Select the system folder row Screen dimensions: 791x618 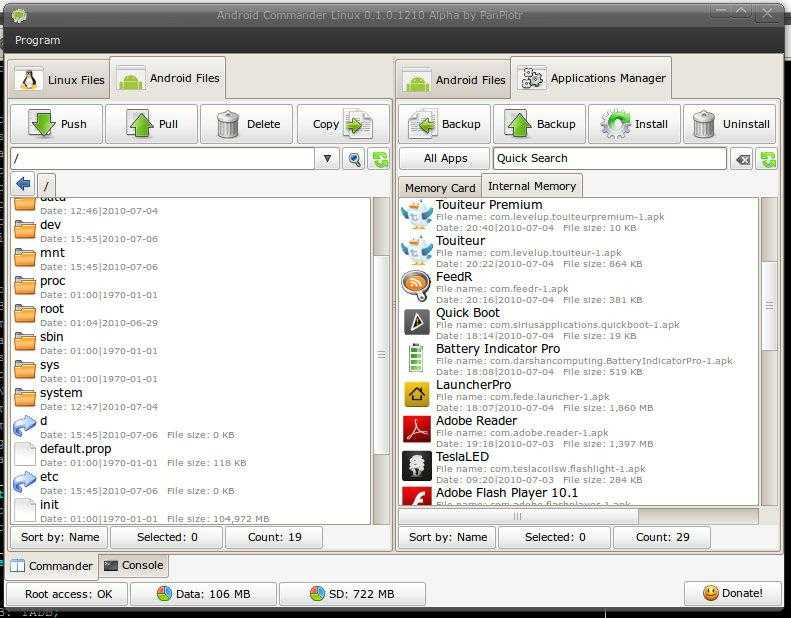click(191, 399)
